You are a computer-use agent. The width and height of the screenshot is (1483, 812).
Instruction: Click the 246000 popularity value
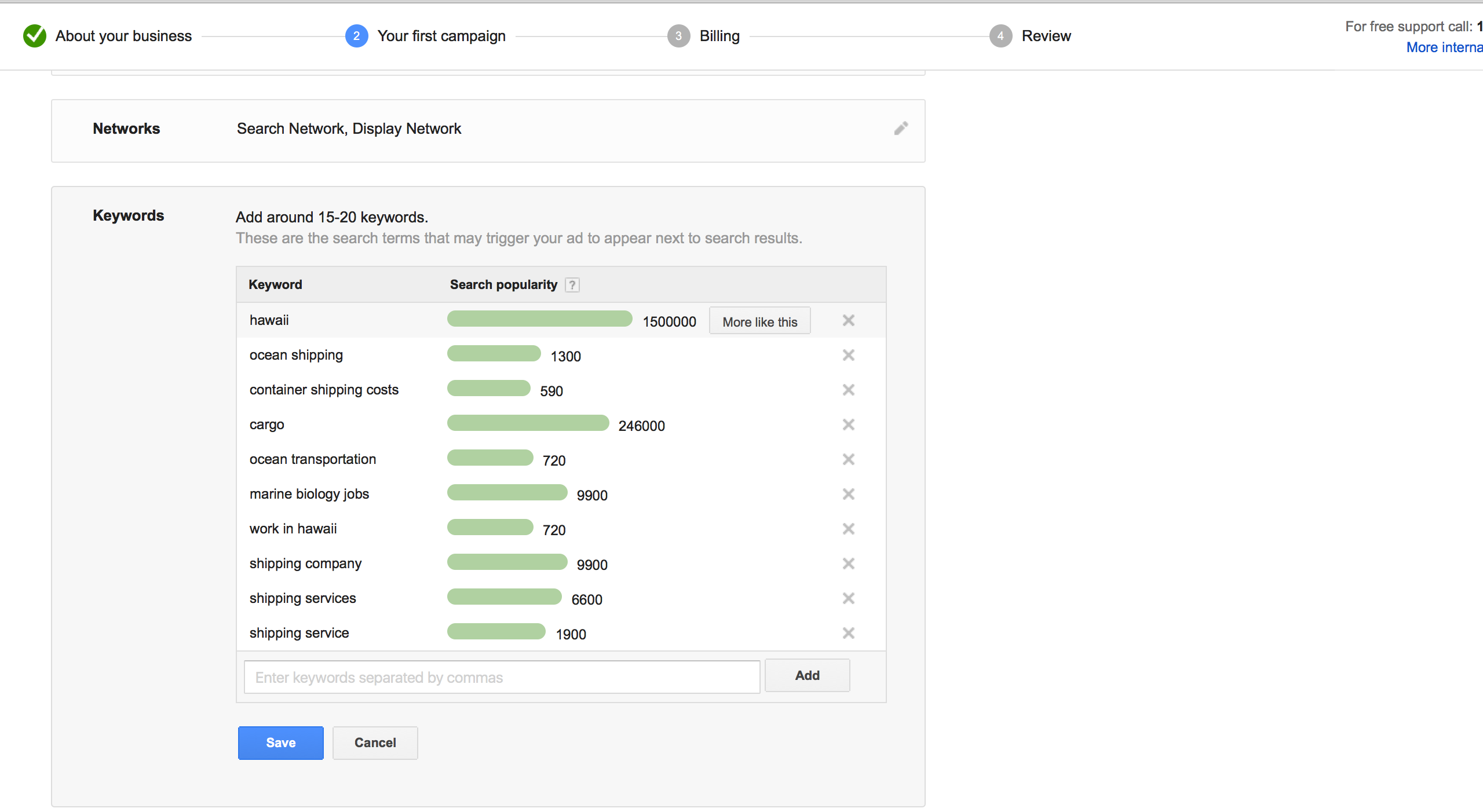641,426
